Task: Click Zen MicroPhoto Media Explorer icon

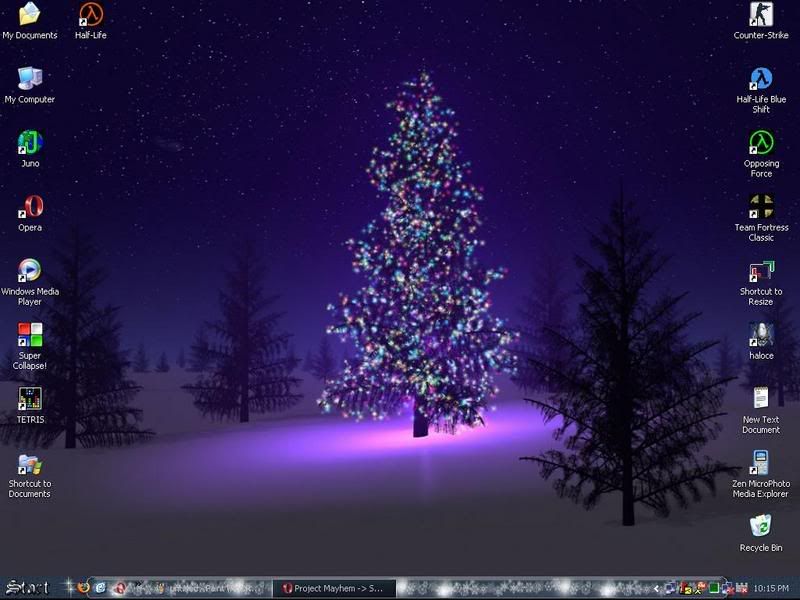Action: point(761,463)
